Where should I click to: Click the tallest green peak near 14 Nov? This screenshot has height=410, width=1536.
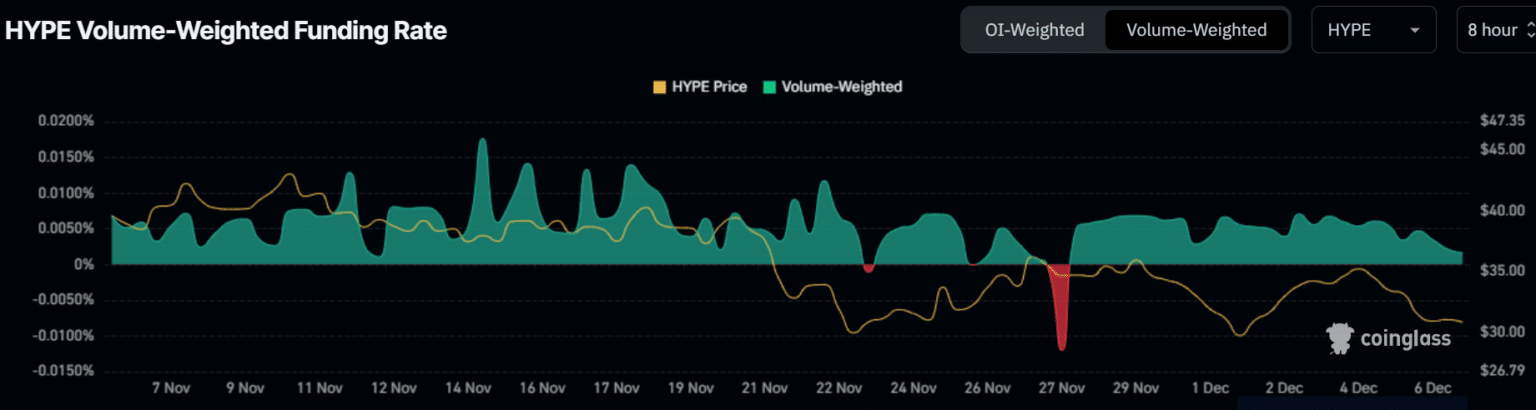tap(482, 160)
